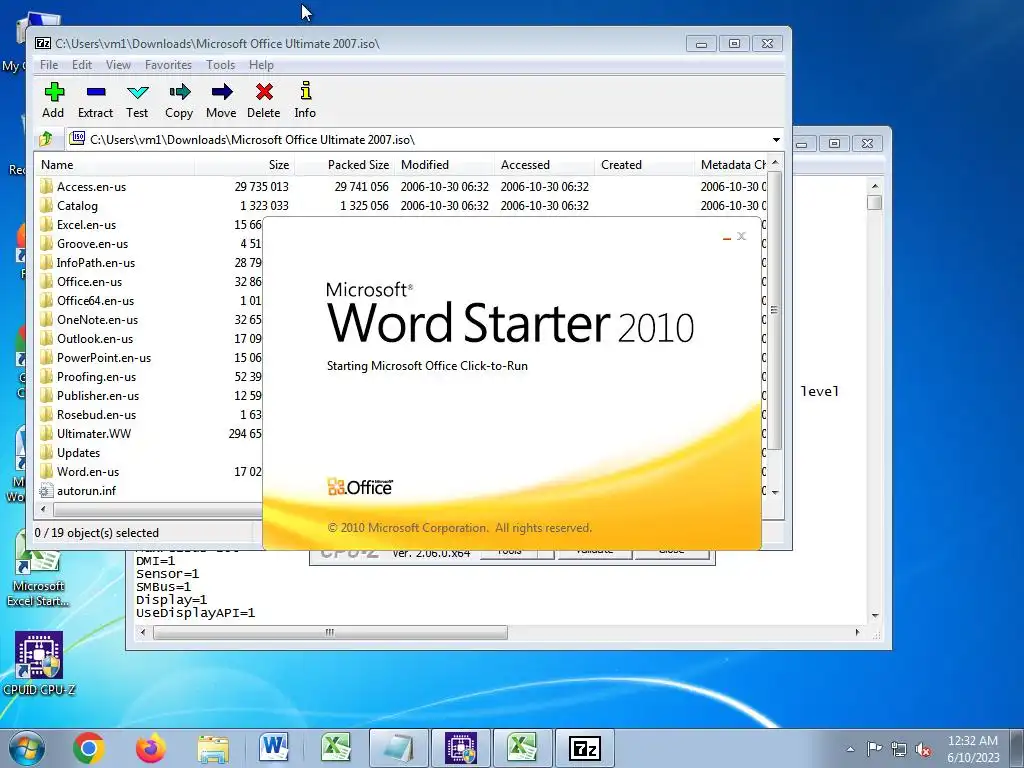Launch Google Chrome from taskbar
Viewport: 1024px width, 768px height.
pyautogui.click(x=89, y=748)
